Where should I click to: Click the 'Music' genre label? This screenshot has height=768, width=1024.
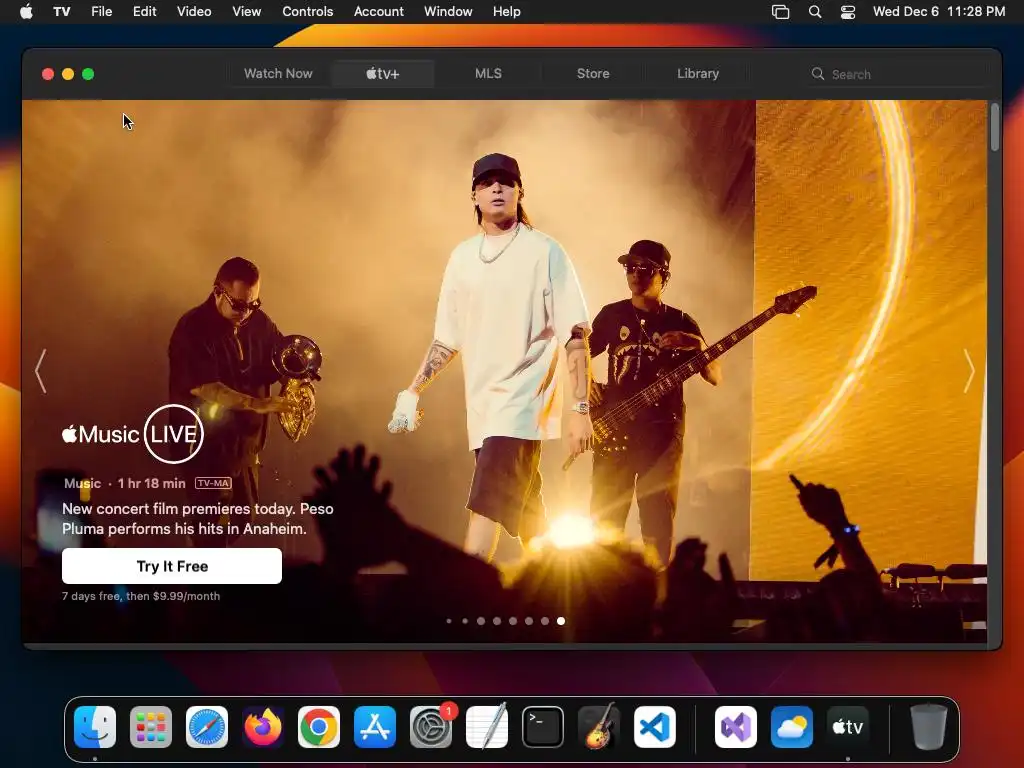click(82, 483)
